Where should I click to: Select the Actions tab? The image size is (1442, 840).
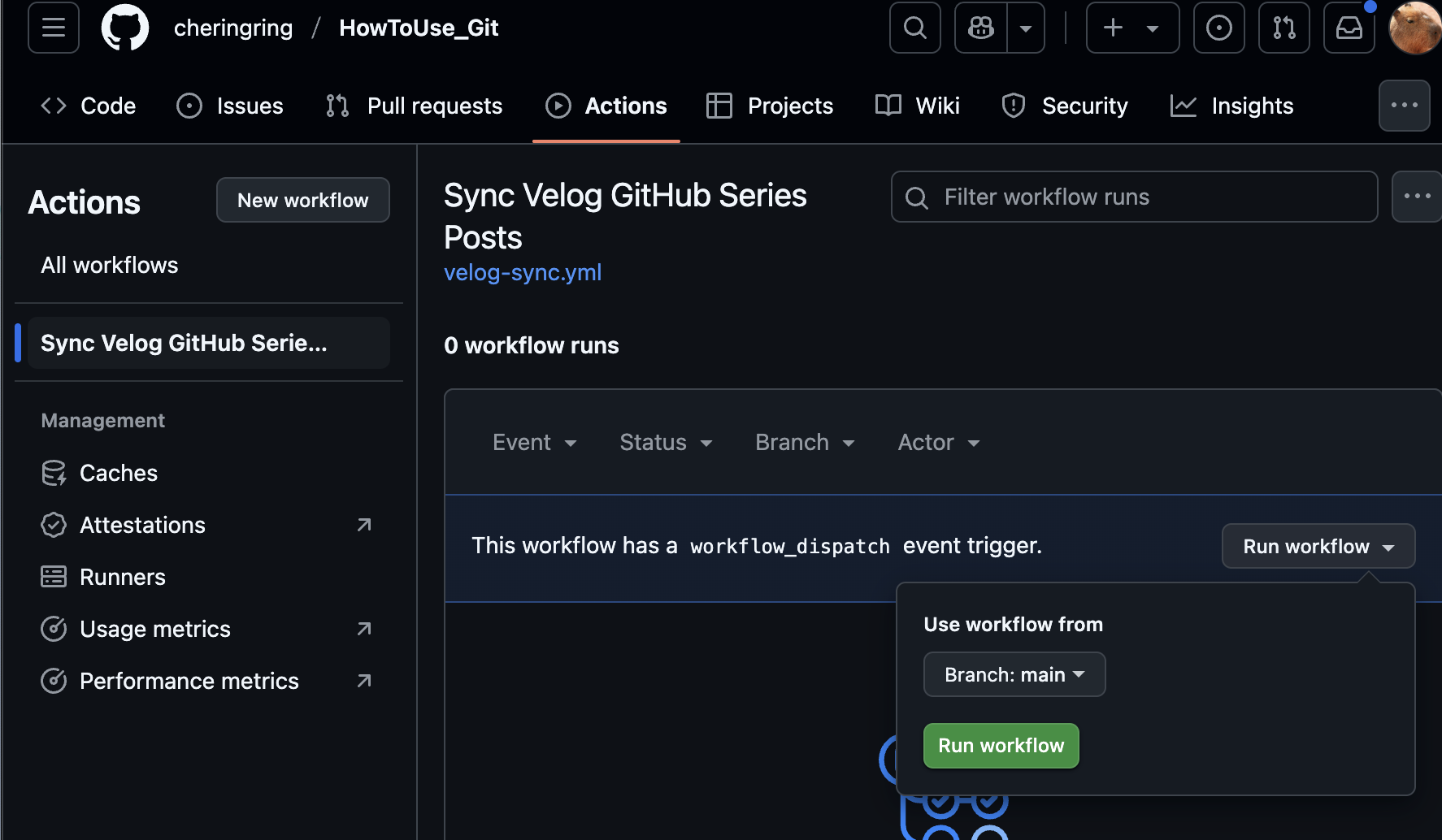606,106
